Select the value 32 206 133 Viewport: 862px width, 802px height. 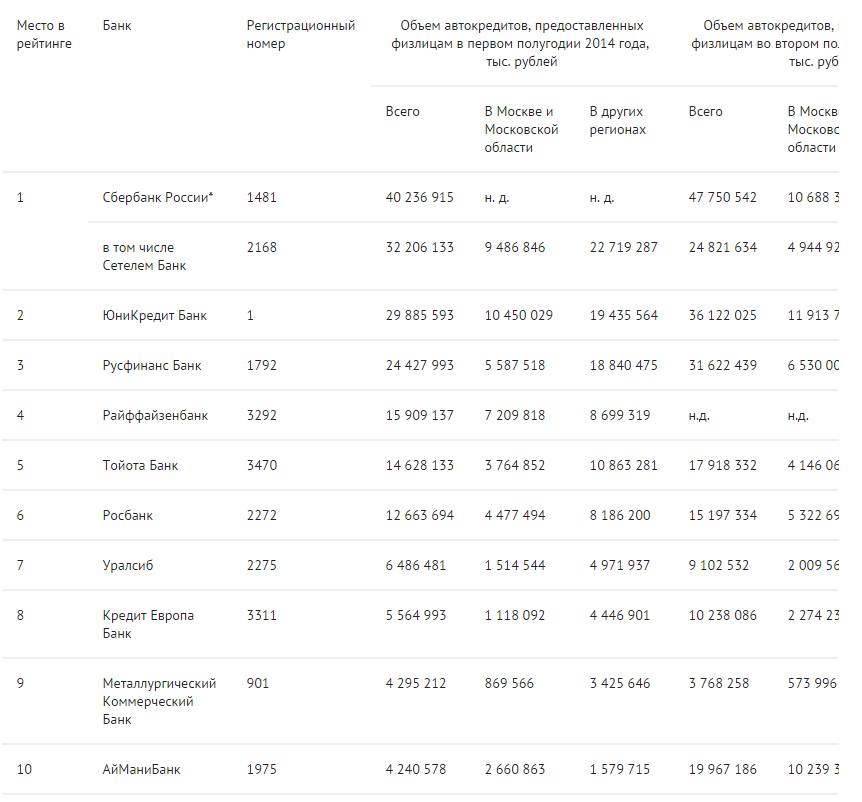tap(419, 247)
